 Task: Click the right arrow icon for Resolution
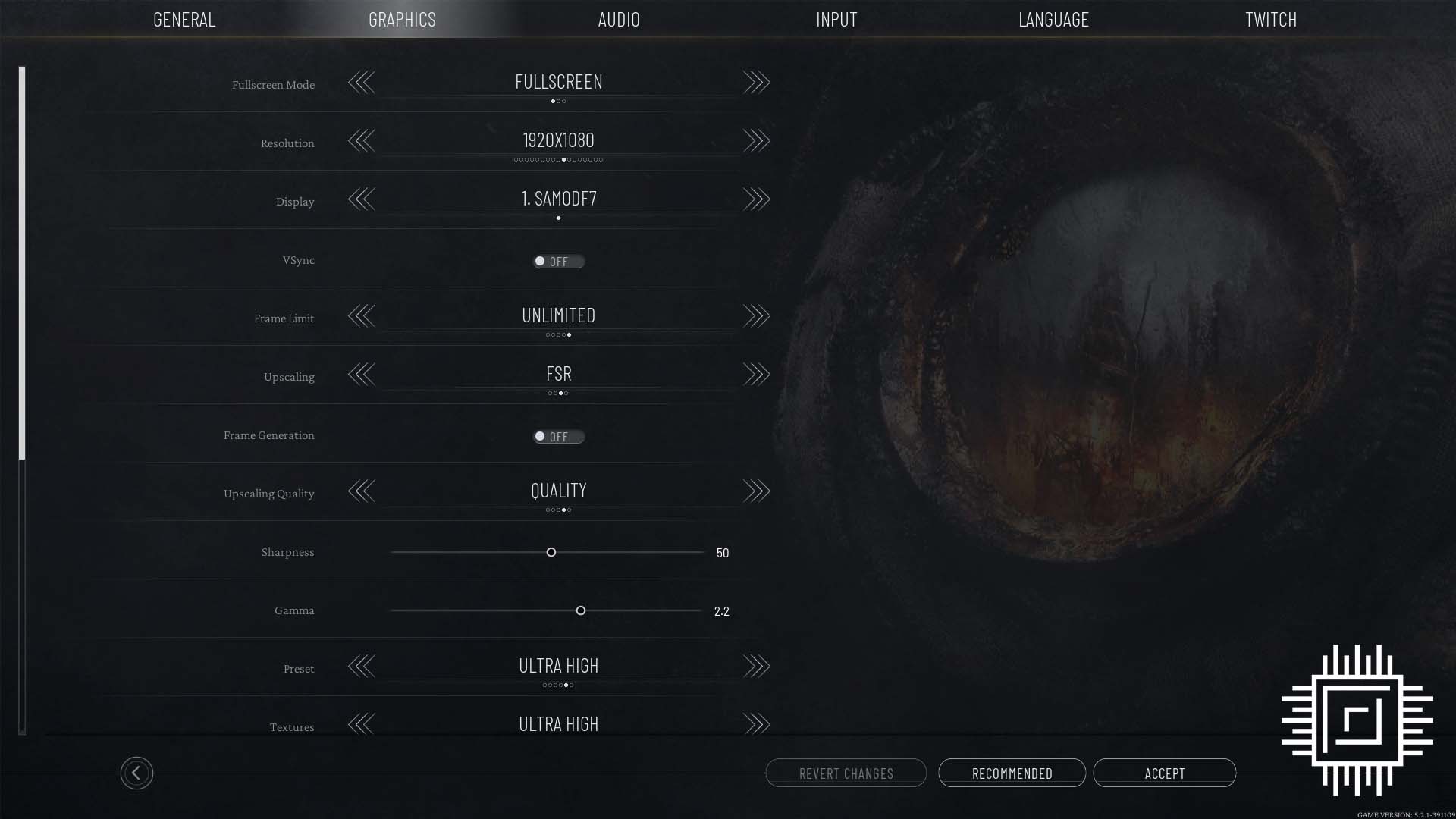755,140
